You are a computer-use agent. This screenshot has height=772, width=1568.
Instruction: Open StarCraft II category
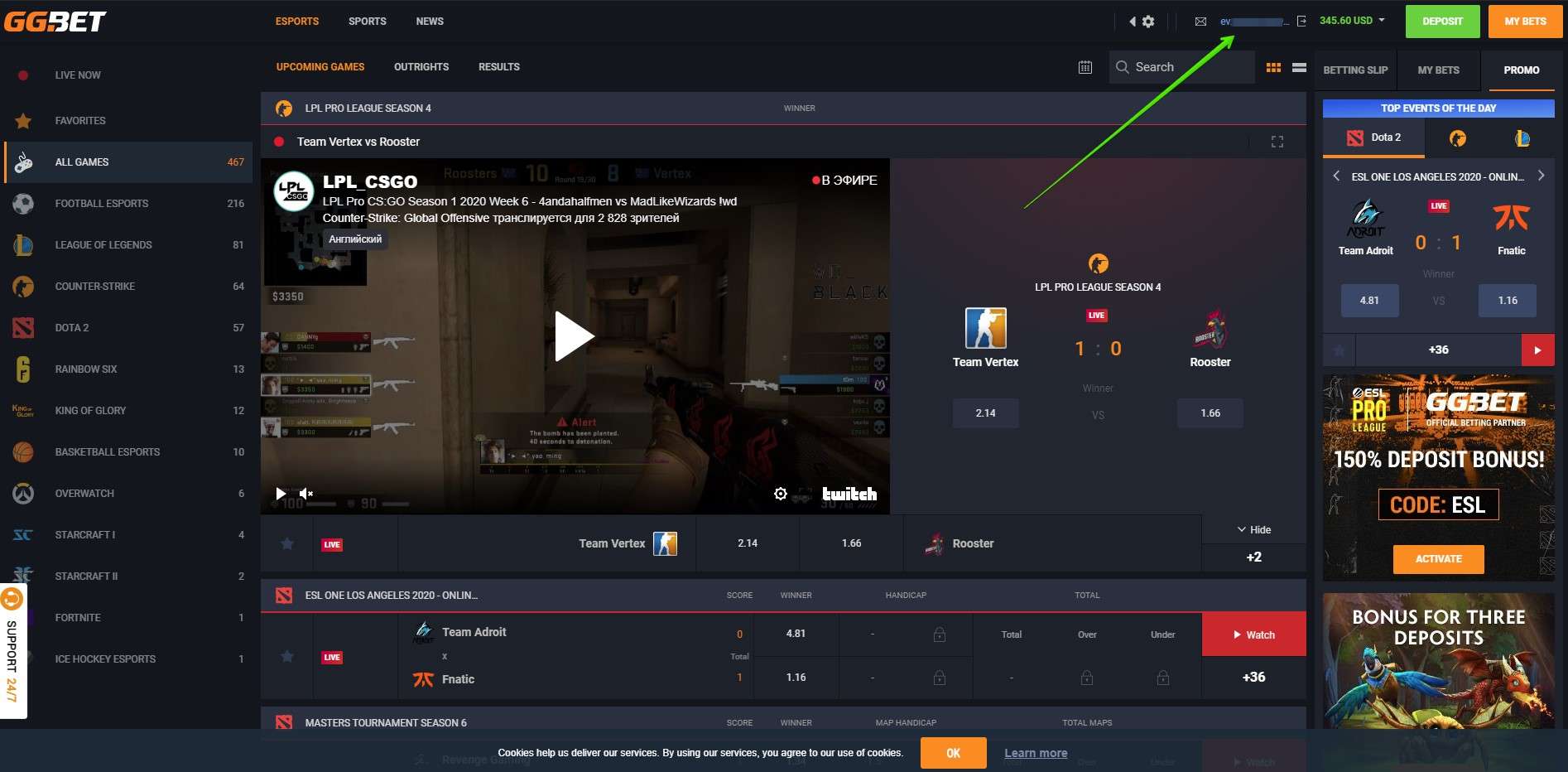[x=128, y=577]
